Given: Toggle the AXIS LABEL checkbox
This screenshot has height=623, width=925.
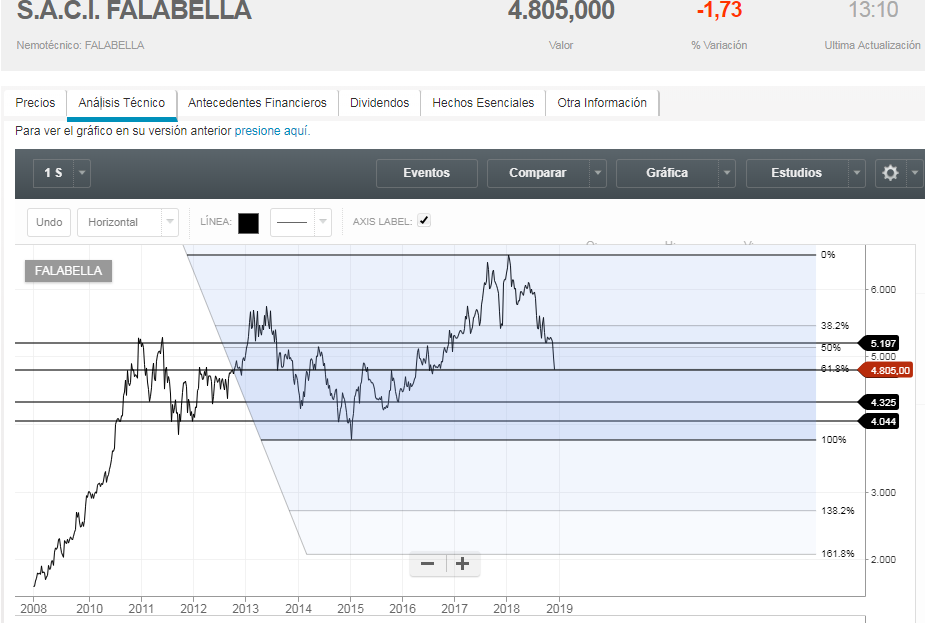Looking at the screenshot, I should tap(424, 221).
